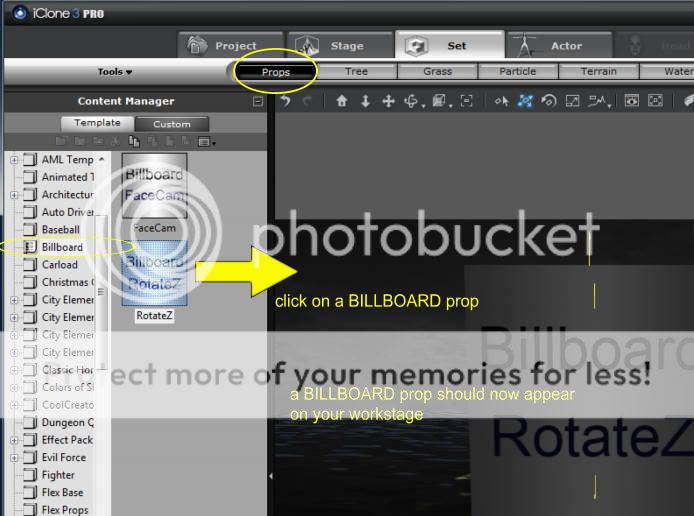Select the scale cube tool
694x516 pixels.
439,101
